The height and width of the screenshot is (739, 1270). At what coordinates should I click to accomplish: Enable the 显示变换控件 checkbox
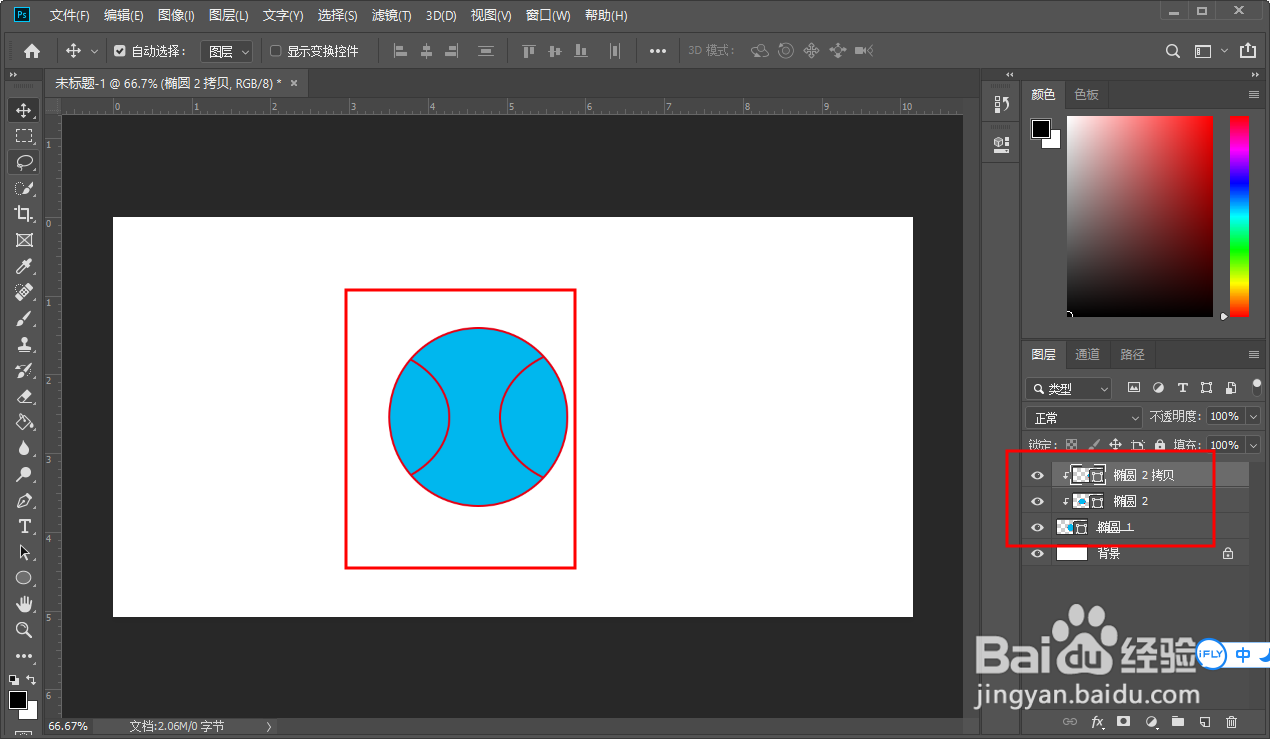(276, 51)
